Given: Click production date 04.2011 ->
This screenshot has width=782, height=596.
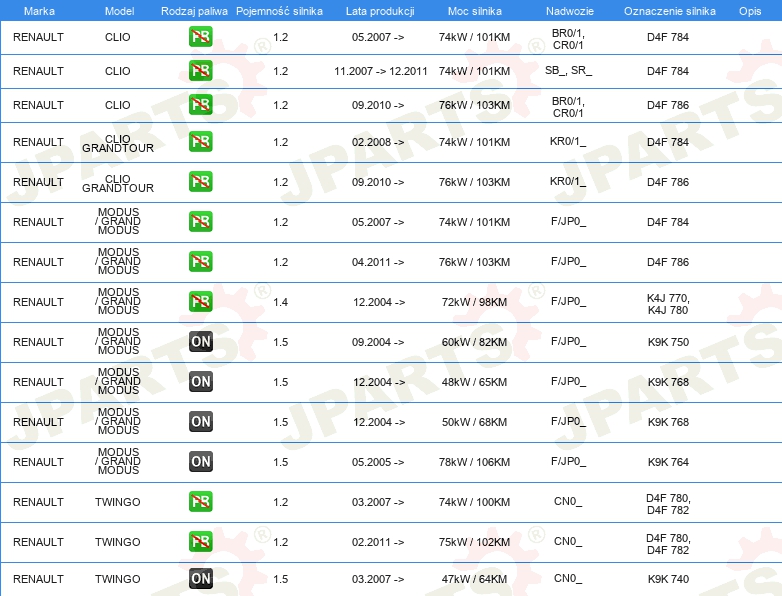Looking at the screenshot, I should [378, 262].
